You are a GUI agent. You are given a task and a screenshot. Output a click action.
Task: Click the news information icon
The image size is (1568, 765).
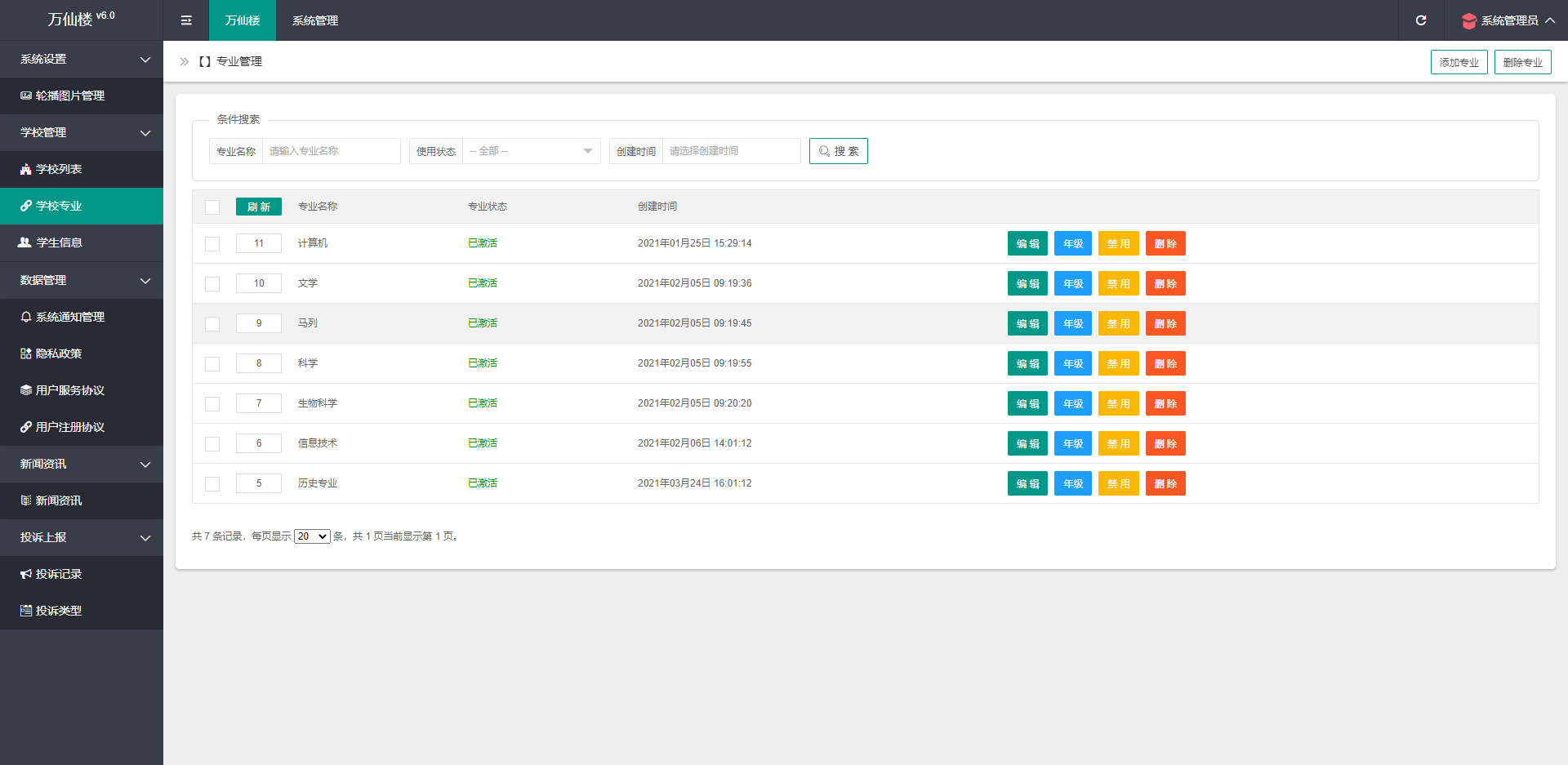(x=26, y=500)
